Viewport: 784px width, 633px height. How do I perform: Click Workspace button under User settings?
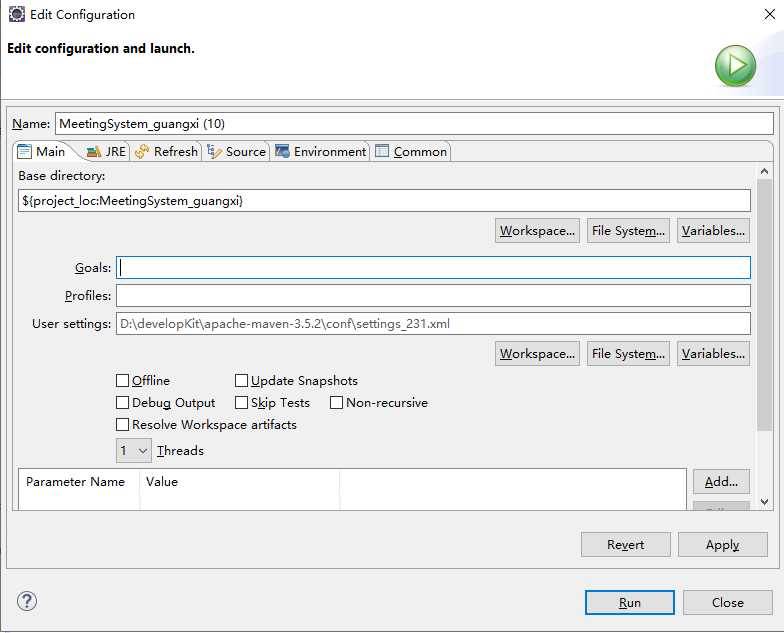(x=538, y=354)
